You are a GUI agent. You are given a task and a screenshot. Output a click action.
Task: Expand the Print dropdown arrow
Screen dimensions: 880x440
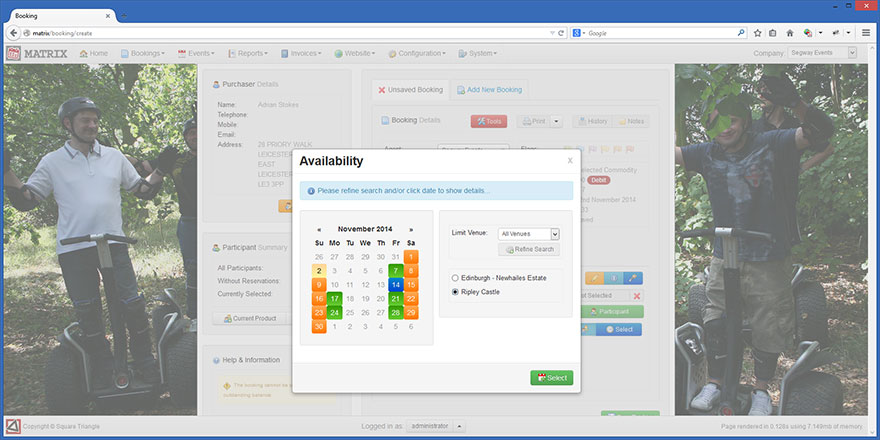[x=556, y=121]
